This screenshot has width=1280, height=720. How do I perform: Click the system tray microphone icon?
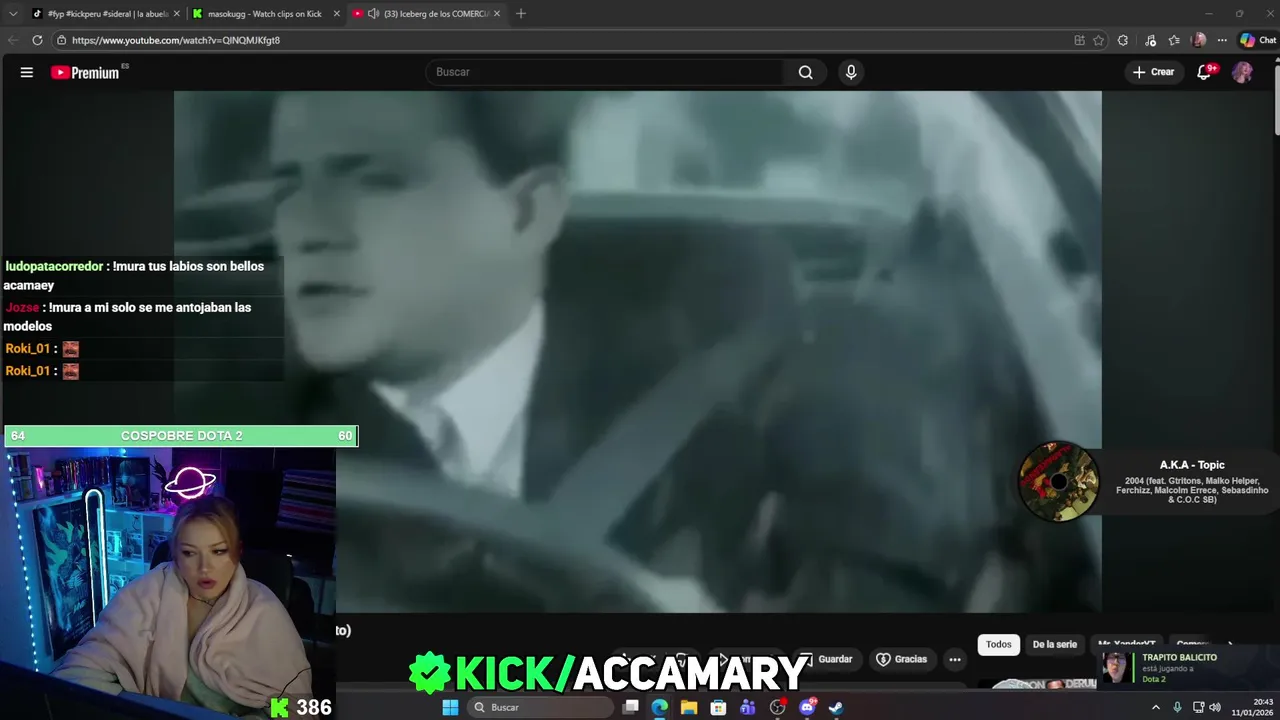(1177, 707)
